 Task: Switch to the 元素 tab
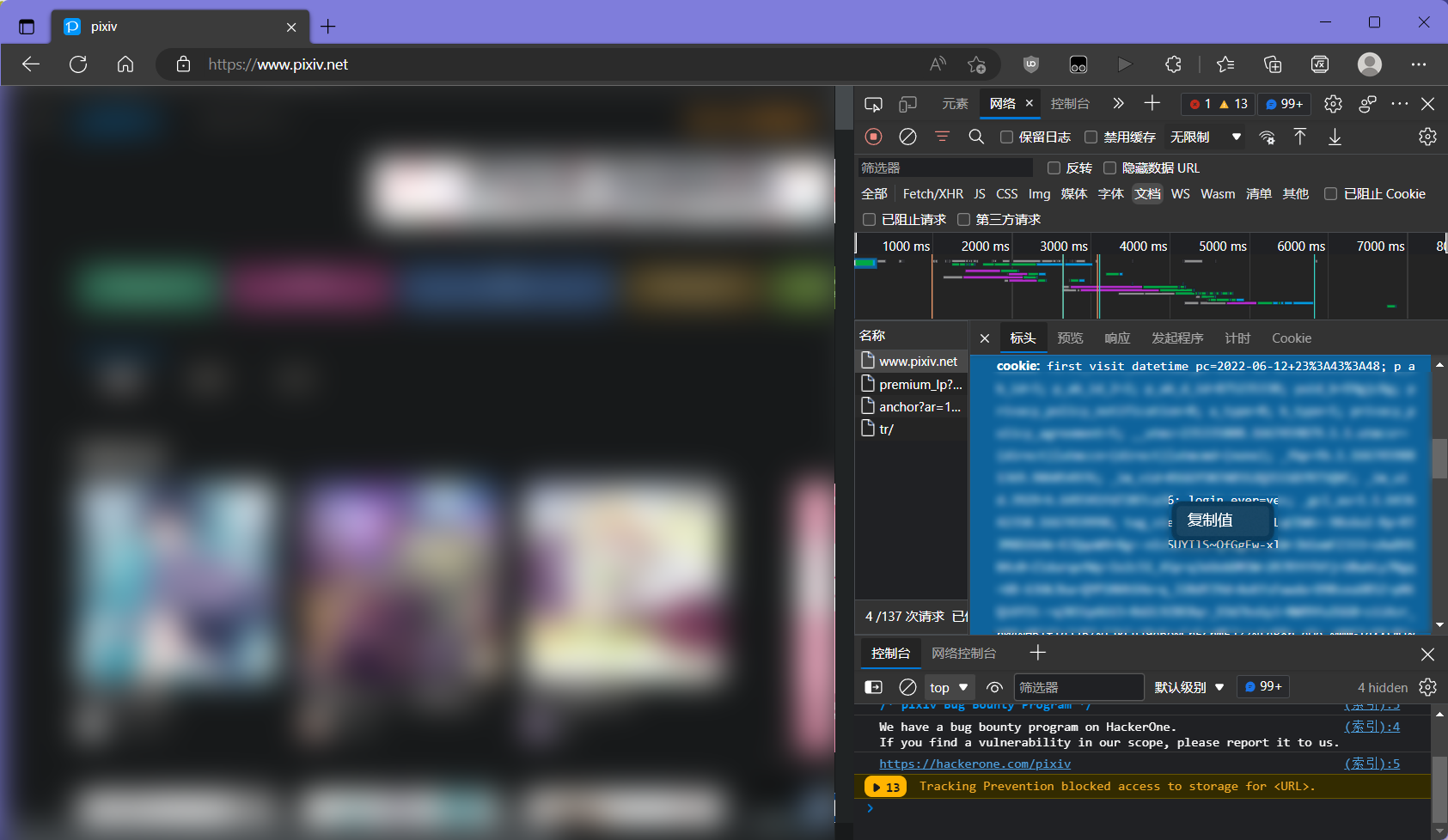[x=955, y=104]
